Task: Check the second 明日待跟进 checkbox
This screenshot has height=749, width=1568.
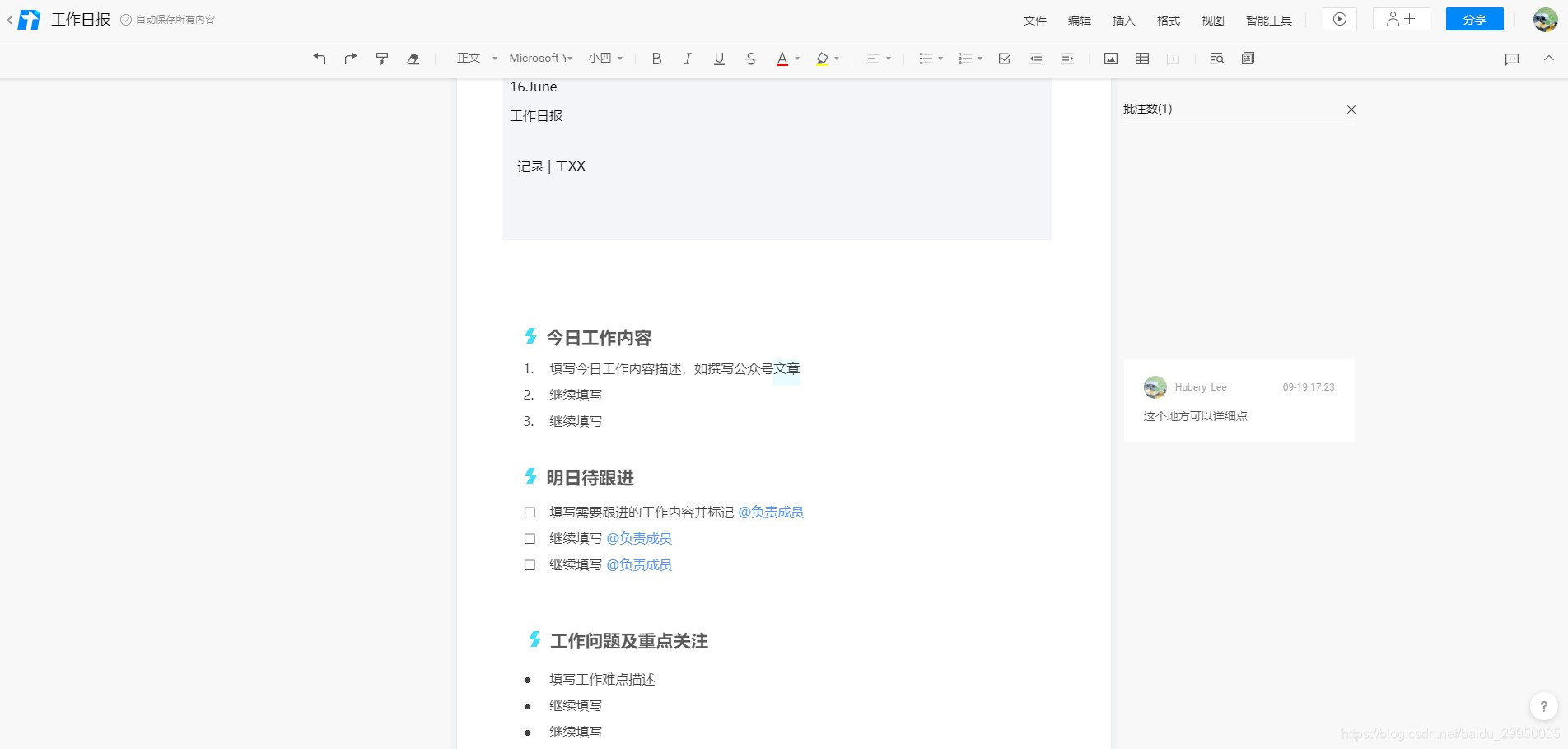Action: click(x=530, y=539)
